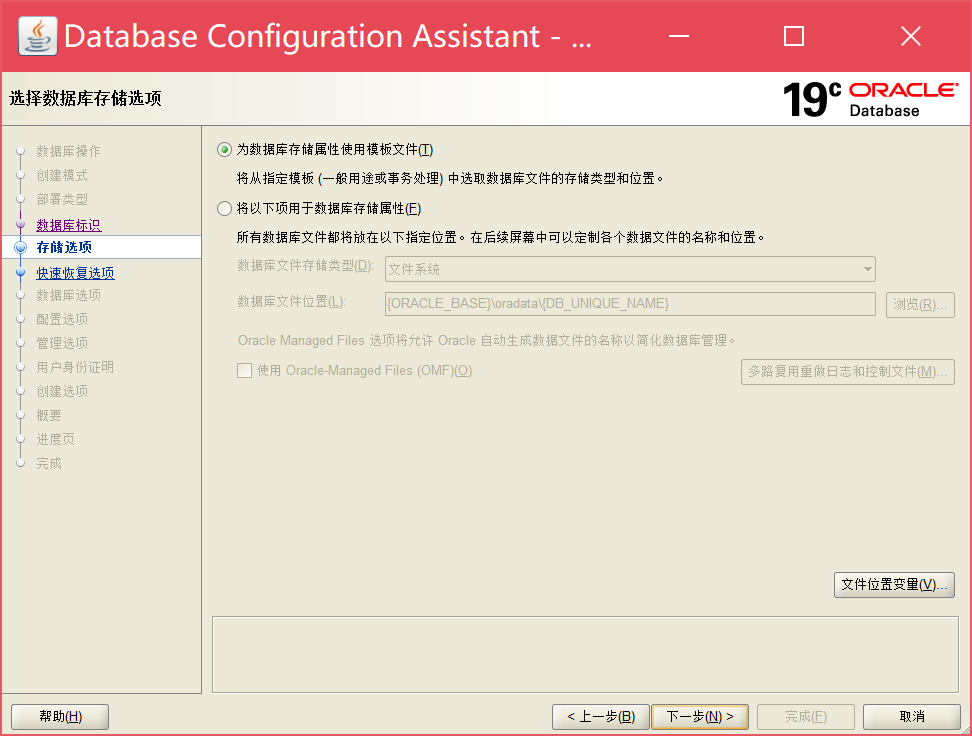Select the 存储选项 step indicator dot
This screenshot has height=736, width=972.
(21, 248)
